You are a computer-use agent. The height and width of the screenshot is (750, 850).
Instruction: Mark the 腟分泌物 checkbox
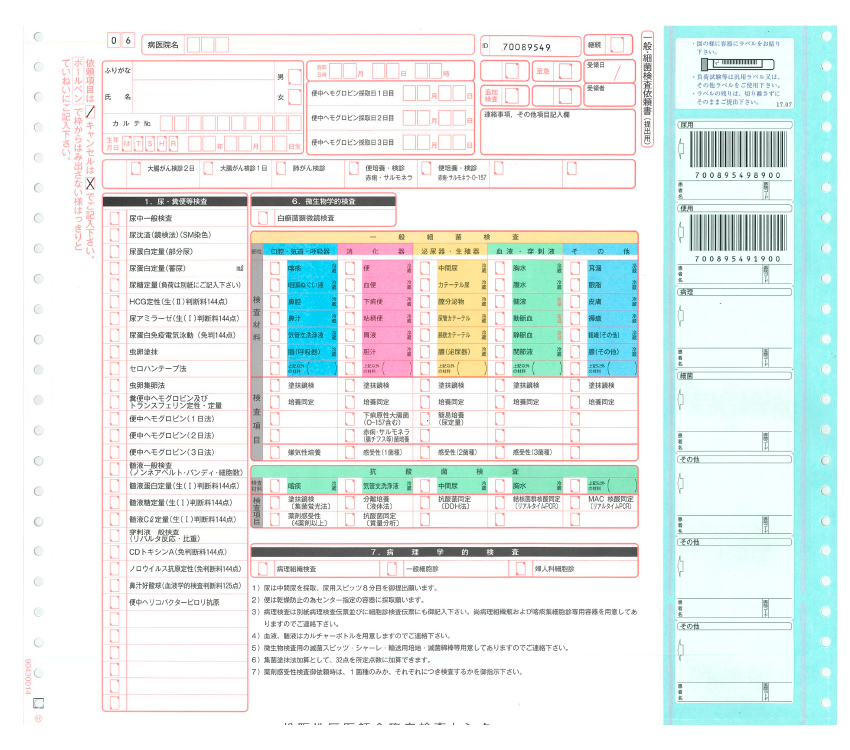(x=425, y=301)
